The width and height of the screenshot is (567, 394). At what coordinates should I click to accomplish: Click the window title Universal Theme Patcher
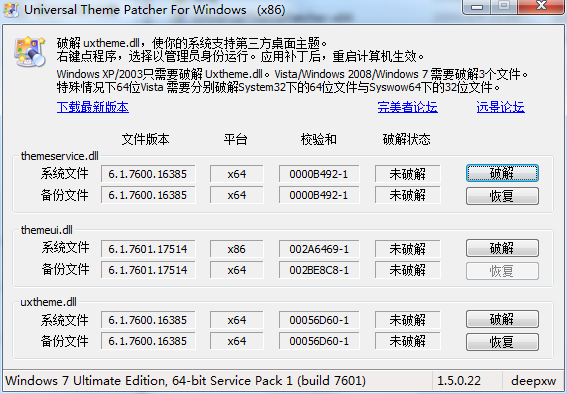pyautogui.click(x=154, y=10)
